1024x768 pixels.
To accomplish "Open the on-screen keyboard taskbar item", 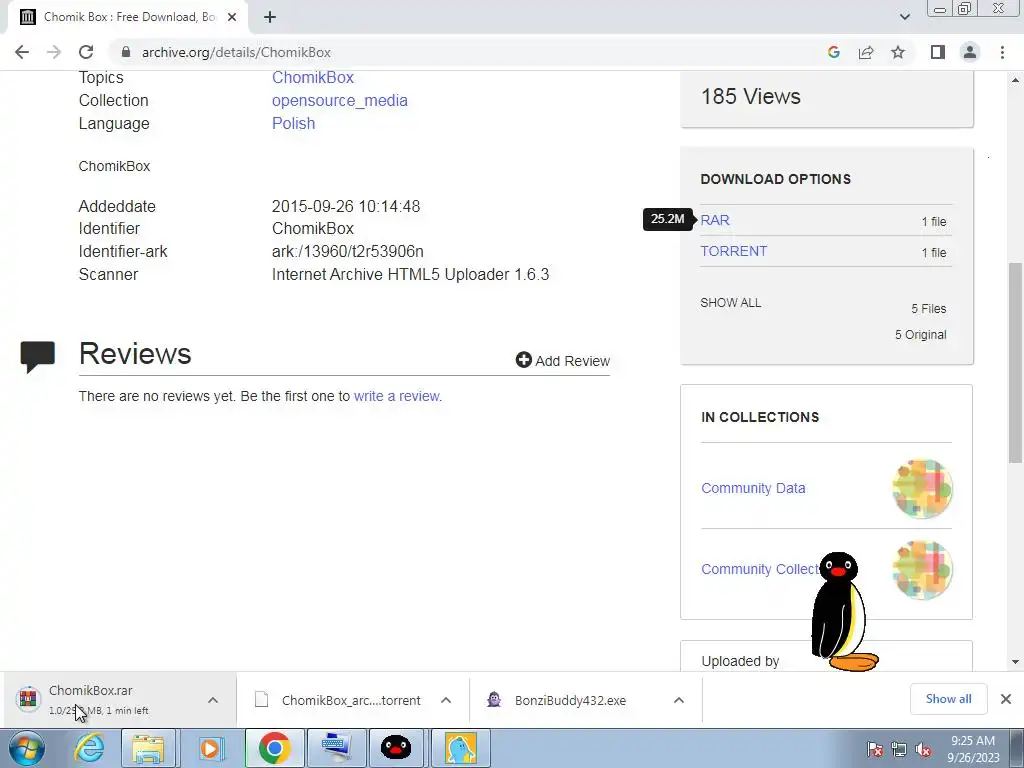I will point(337,748).
